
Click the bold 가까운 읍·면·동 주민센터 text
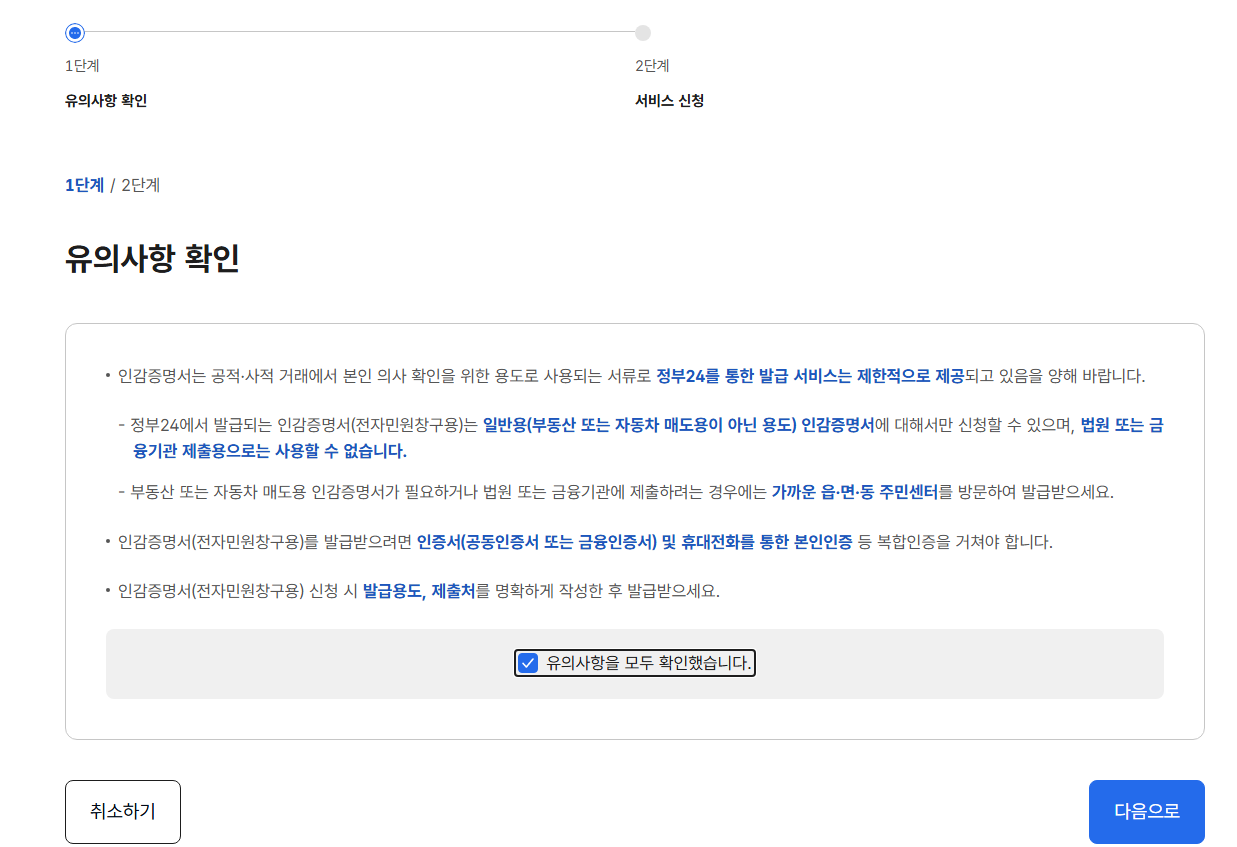point(854,492)
